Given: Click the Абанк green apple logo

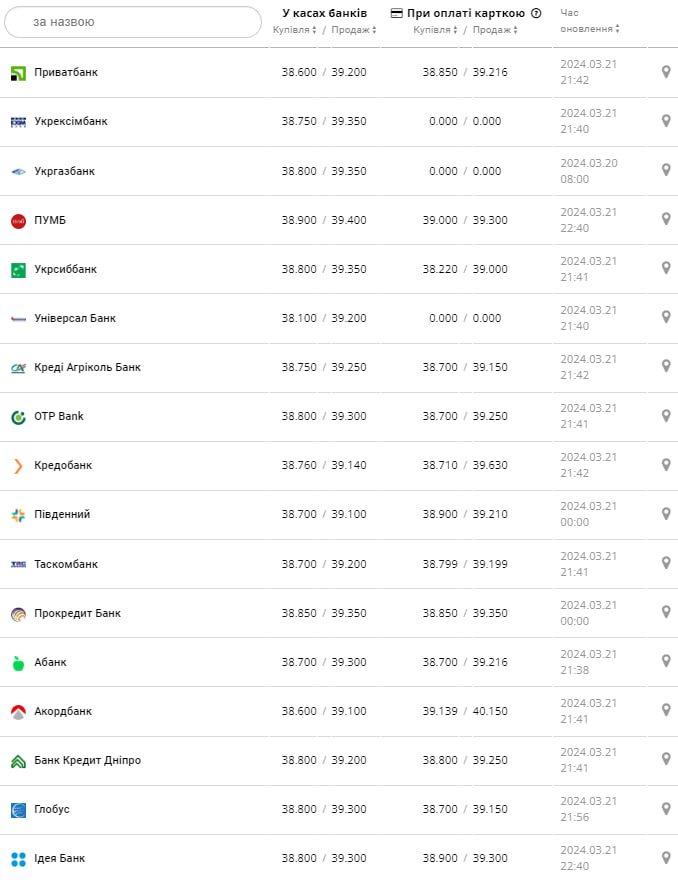Looking at the screenshot, I should 18,662.
